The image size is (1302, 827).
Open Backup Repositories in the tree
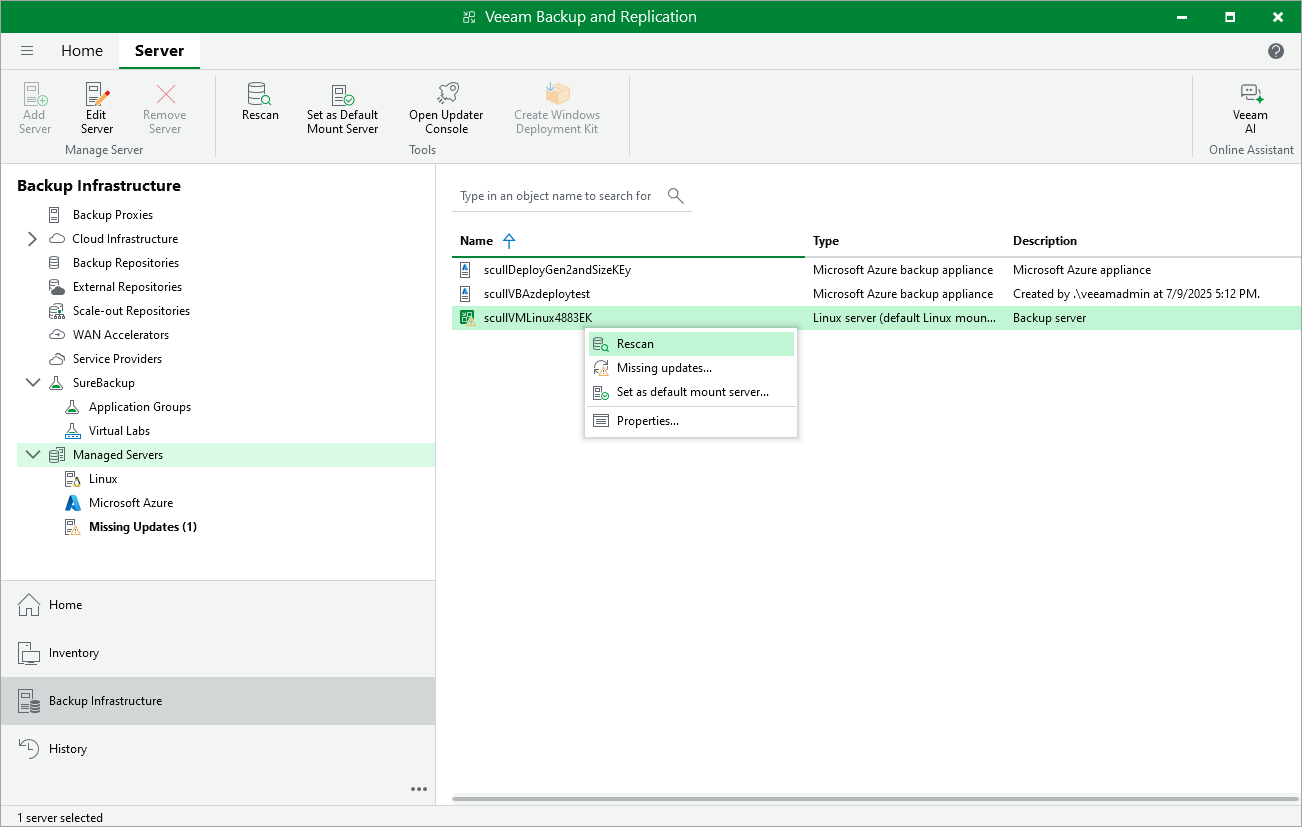pos(126,263)
